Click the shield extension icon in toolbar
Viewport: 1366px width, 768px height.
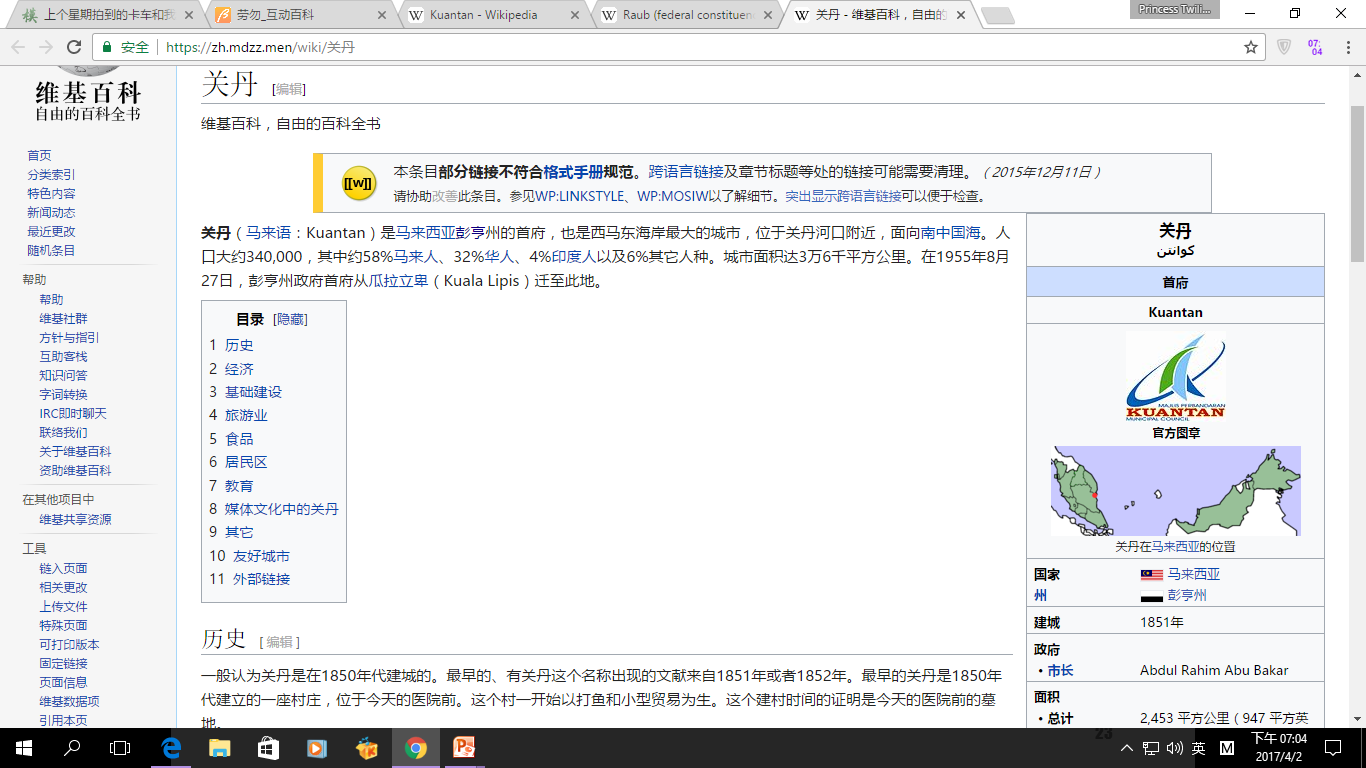1284,47
